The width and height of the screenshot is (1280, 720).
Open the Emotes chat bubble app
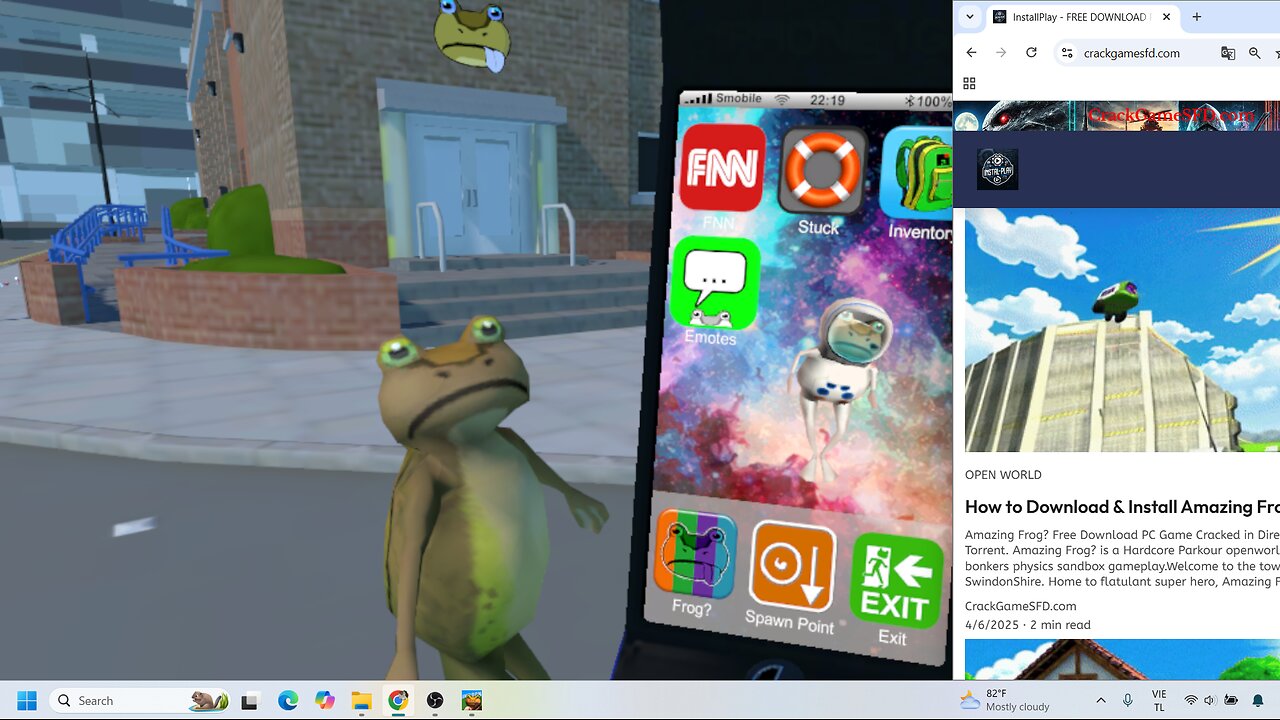pos(715,284)
